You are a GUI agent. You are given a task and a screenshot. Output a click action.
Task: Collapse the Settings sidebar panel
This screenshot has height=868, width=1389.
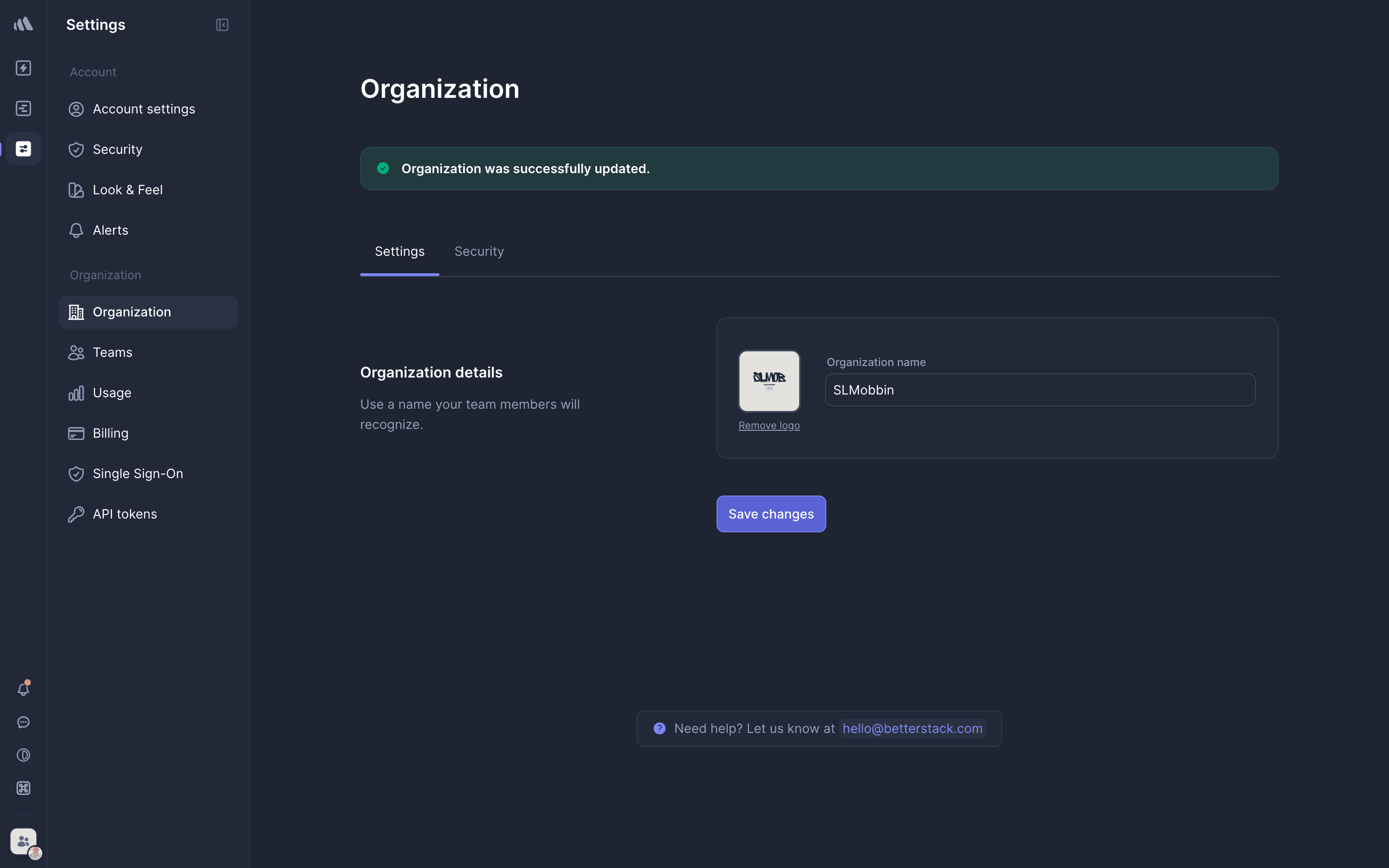pos(222,25)
